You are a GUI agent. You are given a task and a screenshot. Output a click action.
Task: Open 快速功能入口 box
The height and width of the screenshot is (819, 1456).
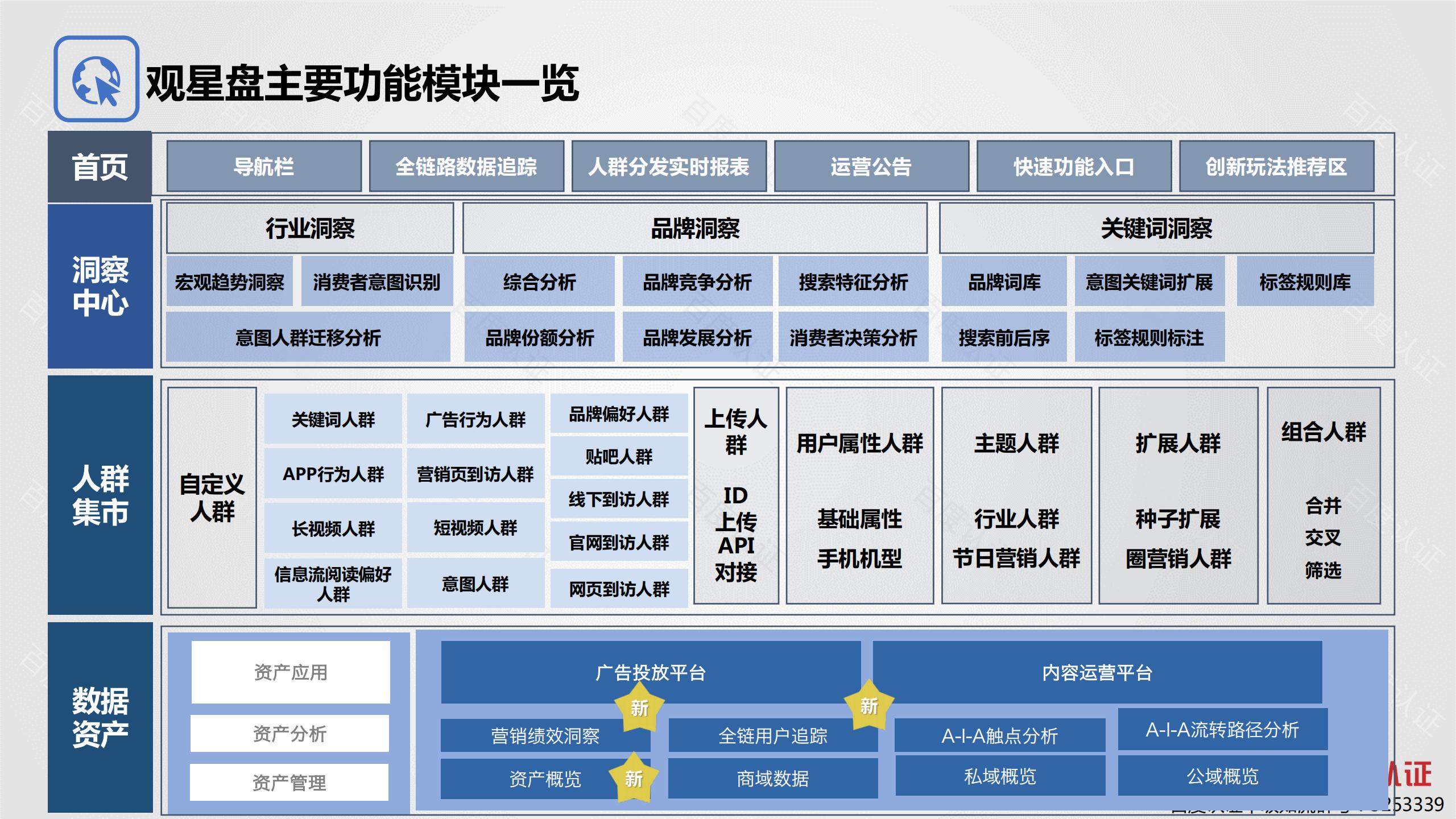(1074, 167)
